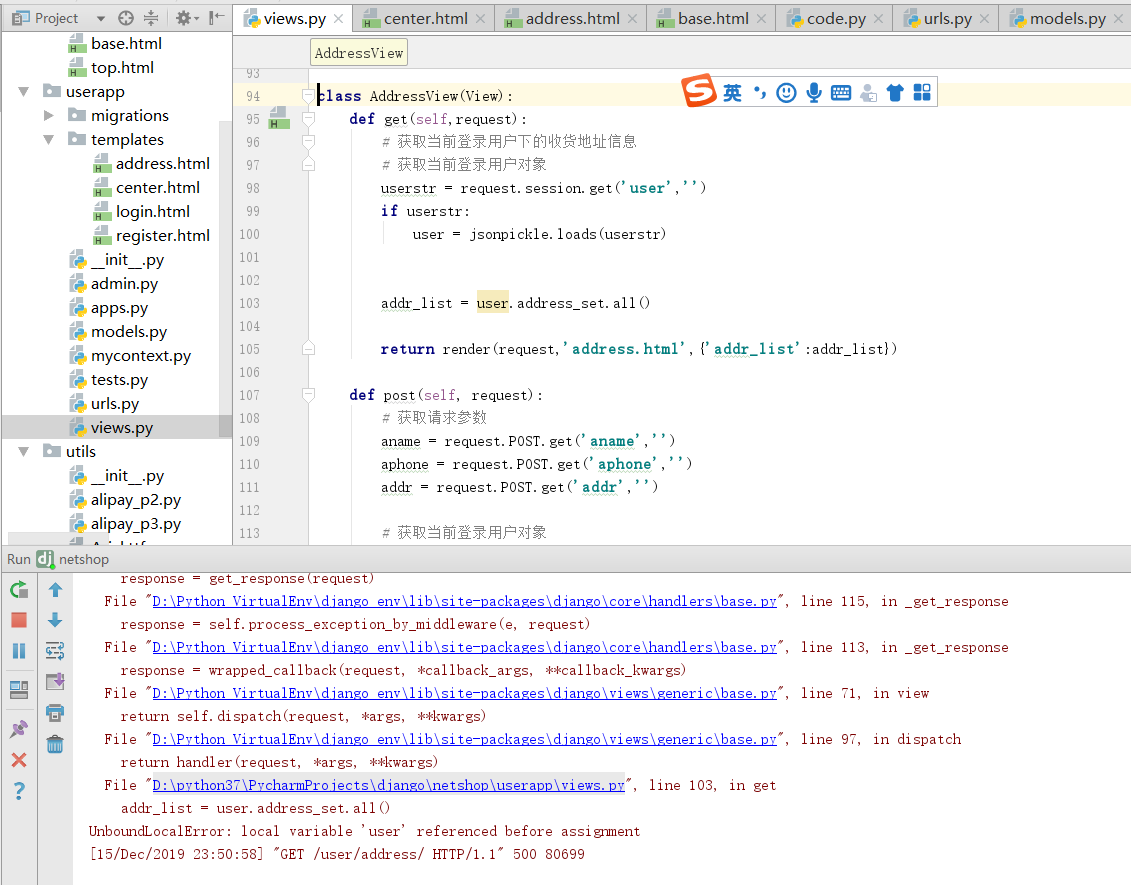
Task: Print console output
Action: click(x=55, y=713)
